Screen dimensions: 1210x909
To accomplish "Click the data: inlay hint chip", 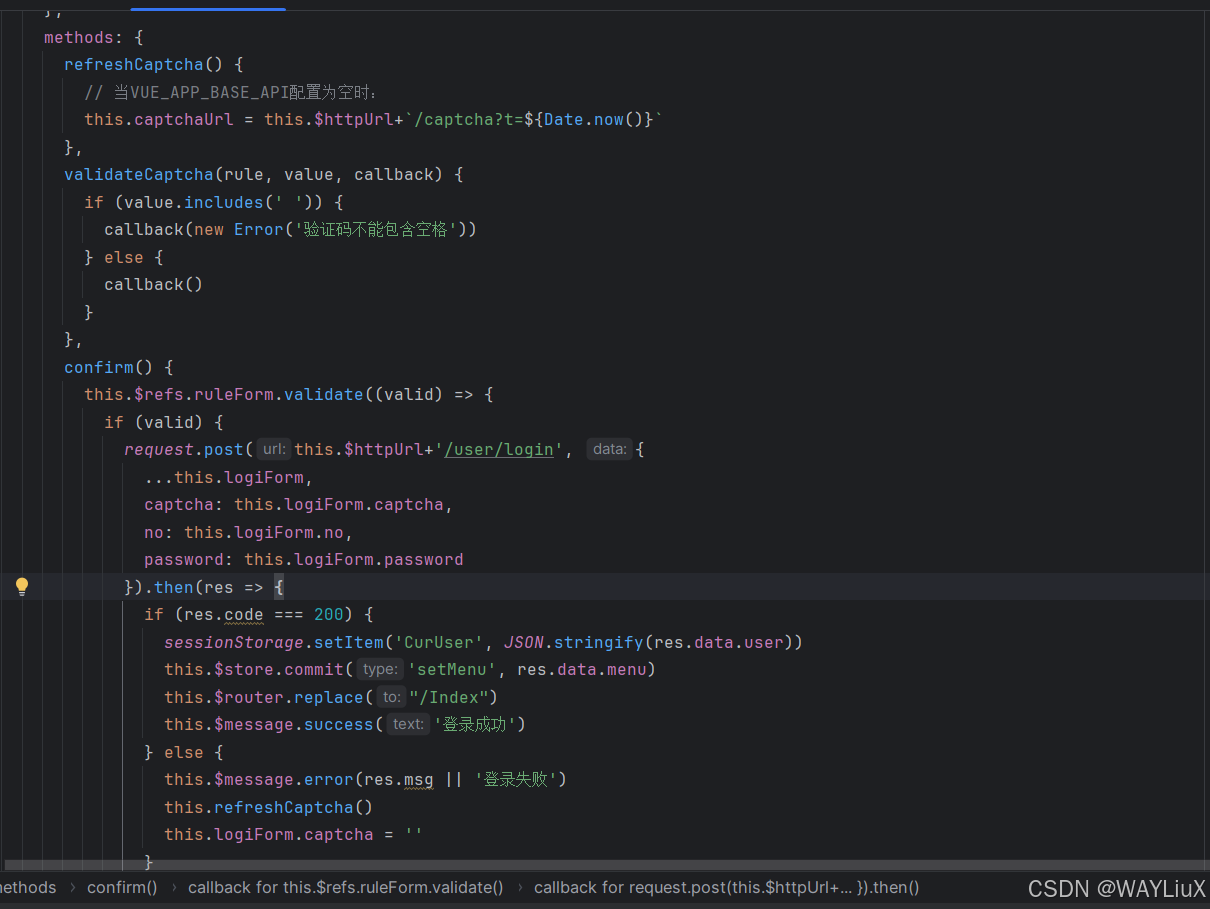I will point(610,448).
